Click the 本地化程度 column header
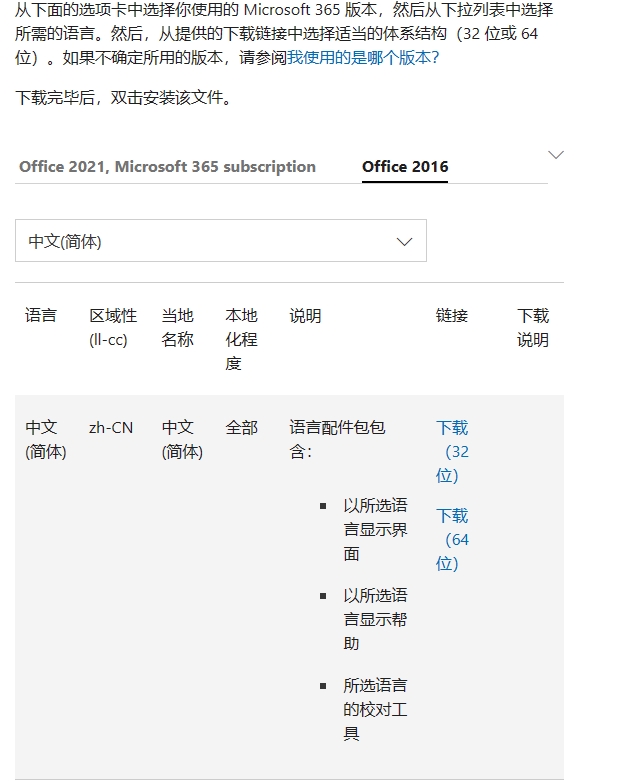 click(241, 339)
